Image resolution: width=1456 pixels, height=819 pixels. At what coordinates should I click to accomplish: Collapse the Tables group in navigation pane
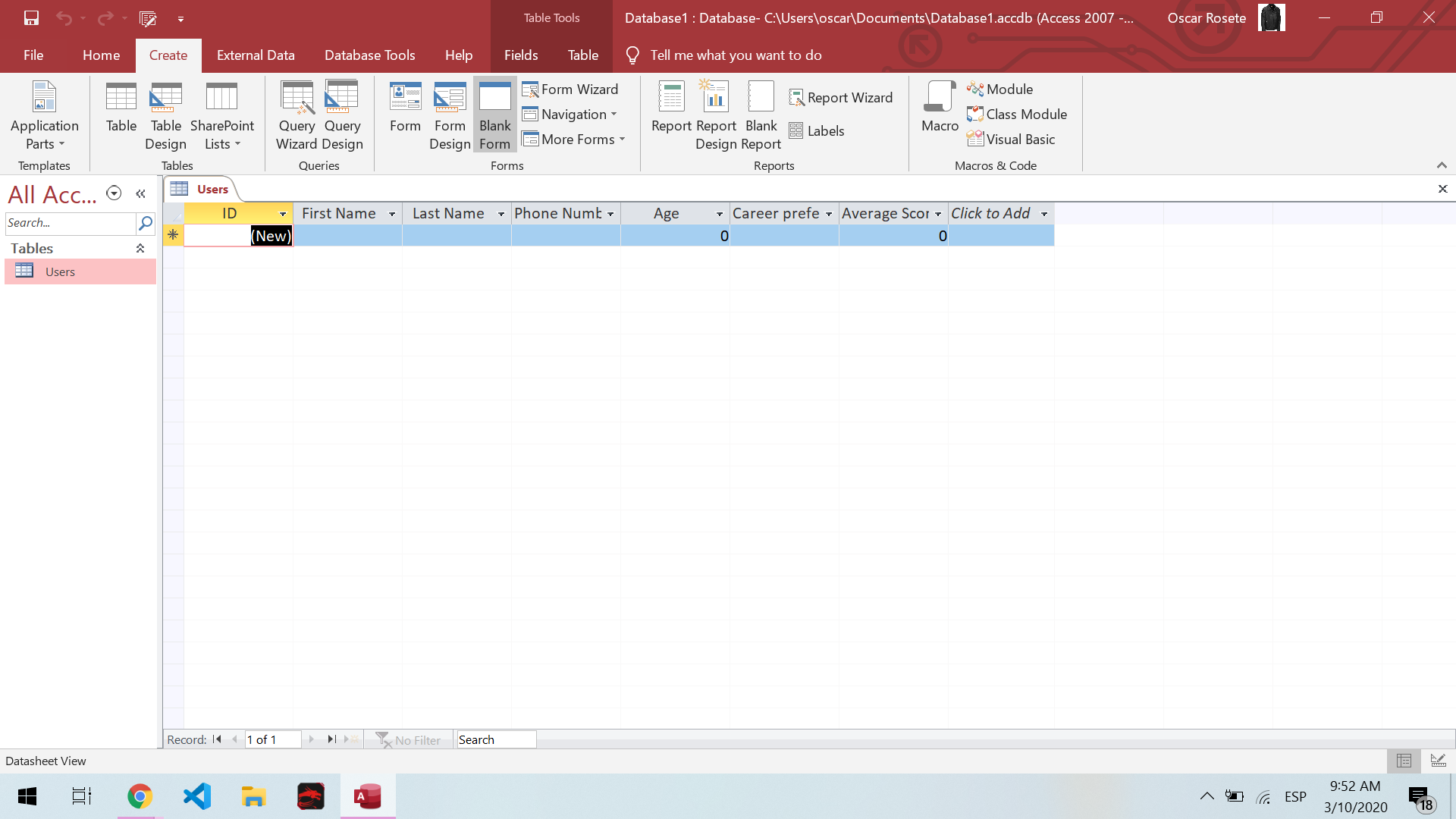coord(140,249)
